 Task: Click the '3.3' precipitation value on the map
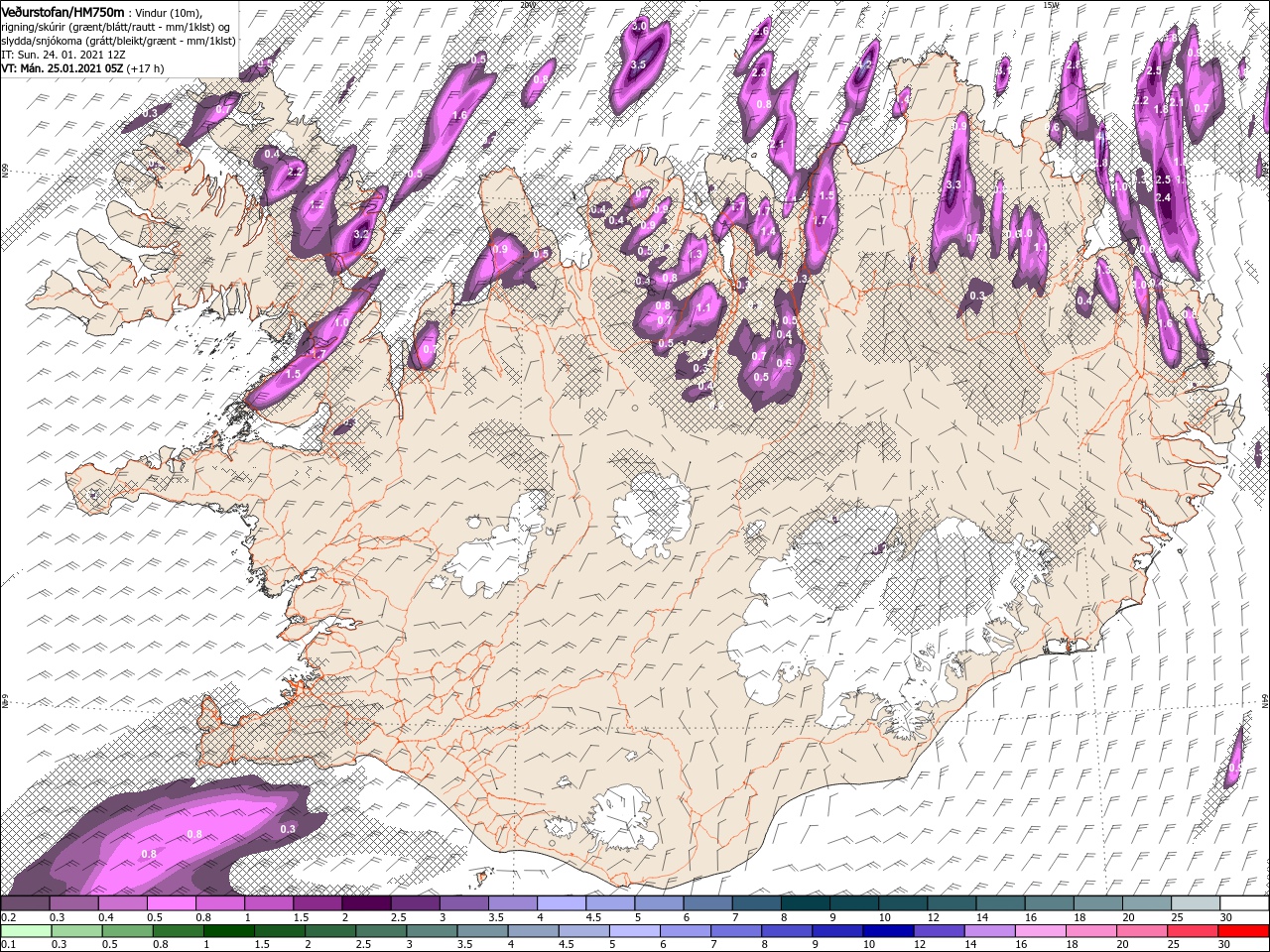(x=953, y=184)
